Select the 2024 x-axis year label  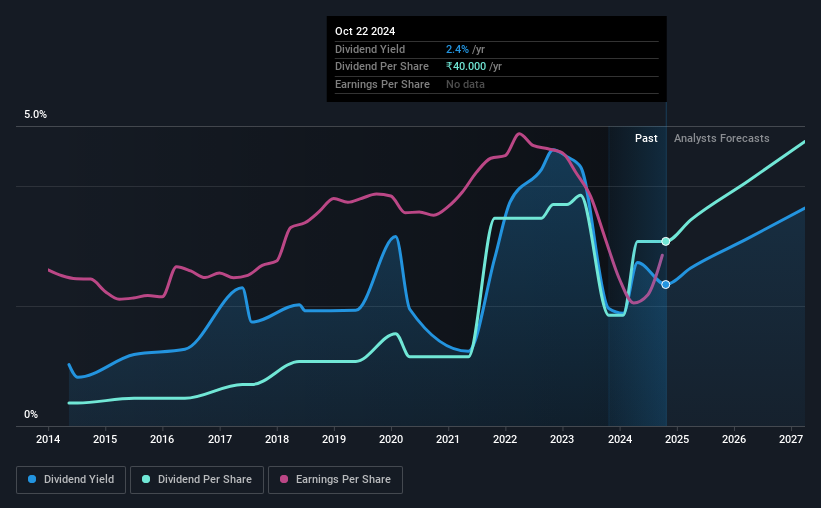click(620, 439)
